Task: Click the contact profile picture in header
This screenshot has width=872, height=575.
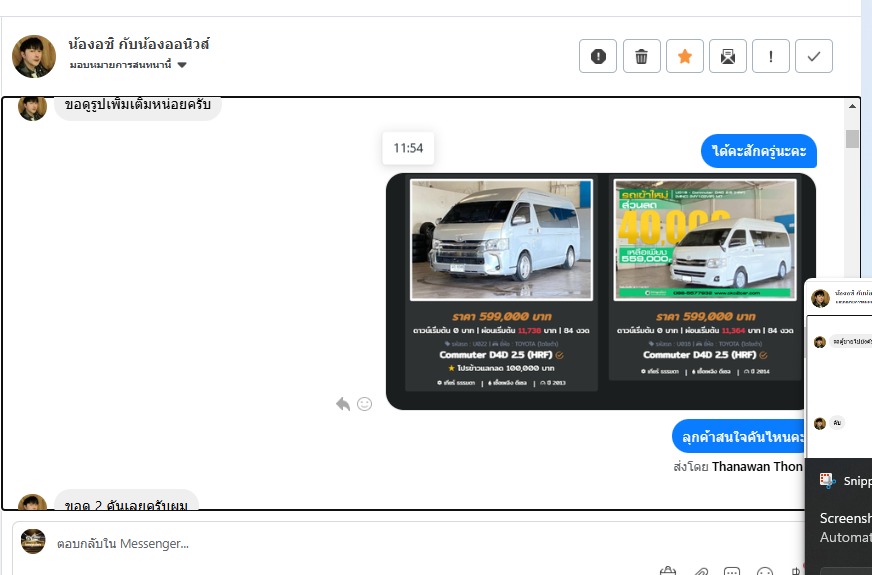Action: [x=34, y=56]
